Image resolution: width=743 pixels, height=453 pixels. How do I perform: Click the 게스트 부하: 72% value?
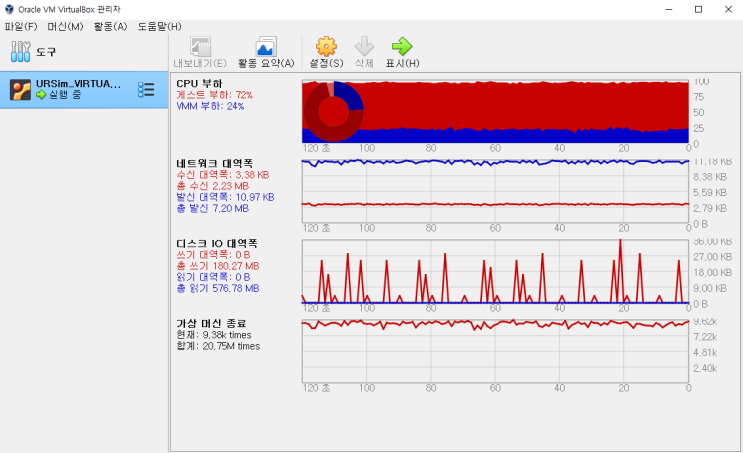click(215, 95)
